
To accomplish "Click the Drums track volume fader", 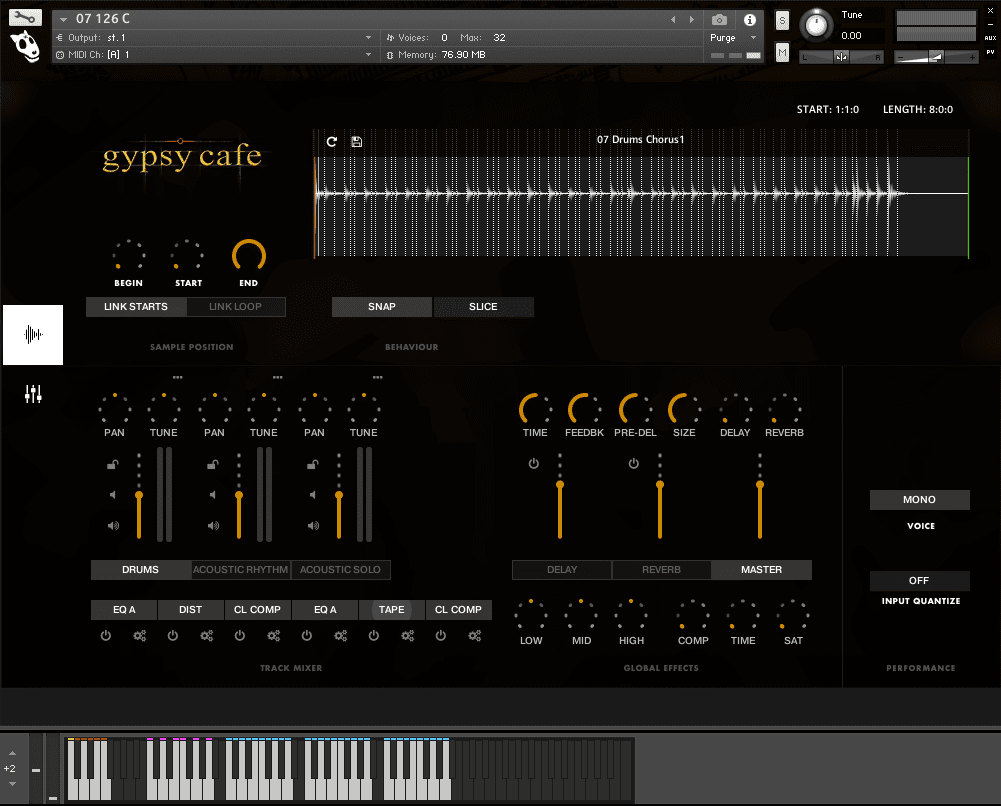I will click(x=139, y=495).
